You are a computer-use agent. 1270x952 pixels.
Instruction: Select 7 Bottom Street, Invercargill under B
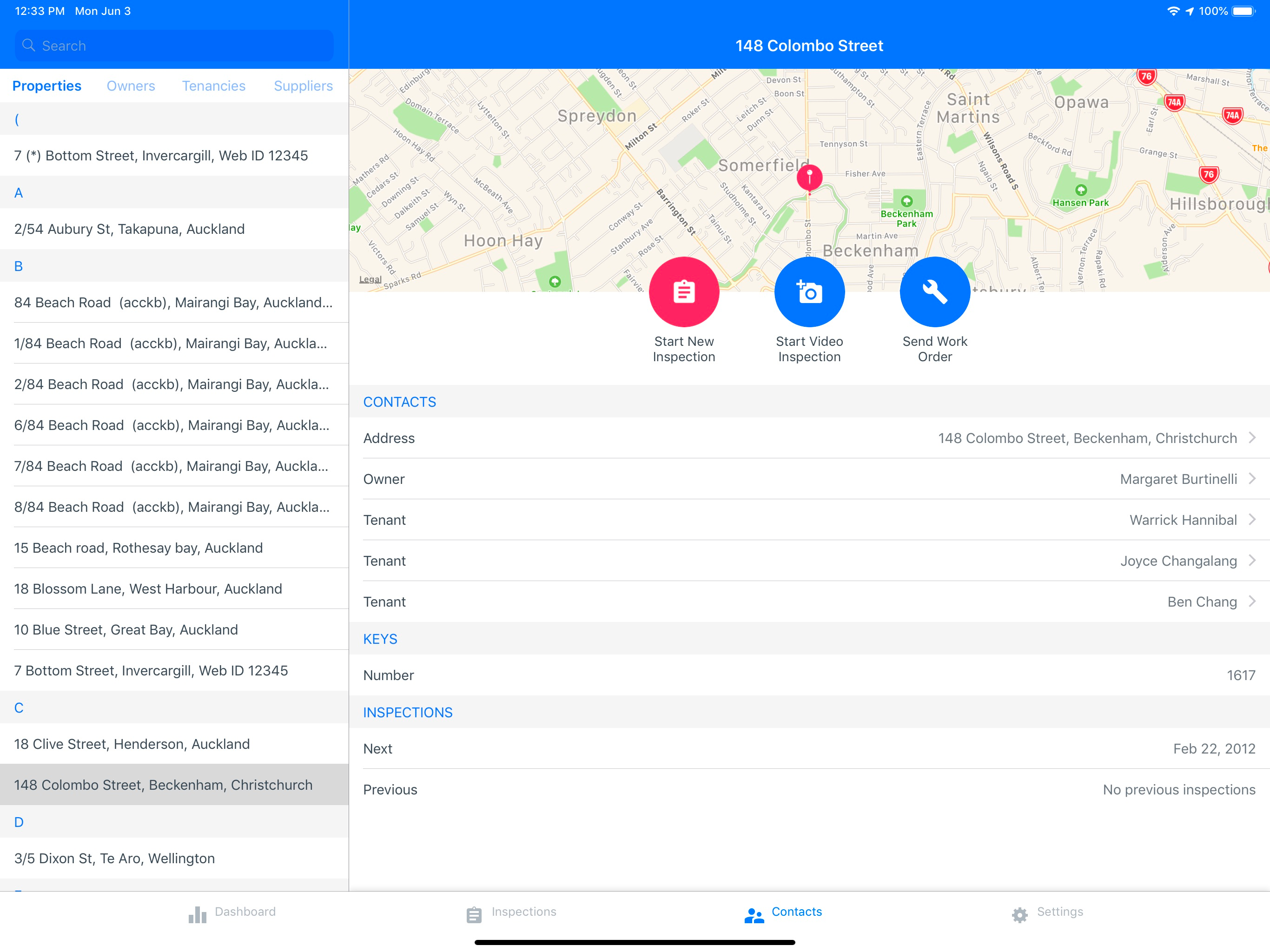pos(174,670)
